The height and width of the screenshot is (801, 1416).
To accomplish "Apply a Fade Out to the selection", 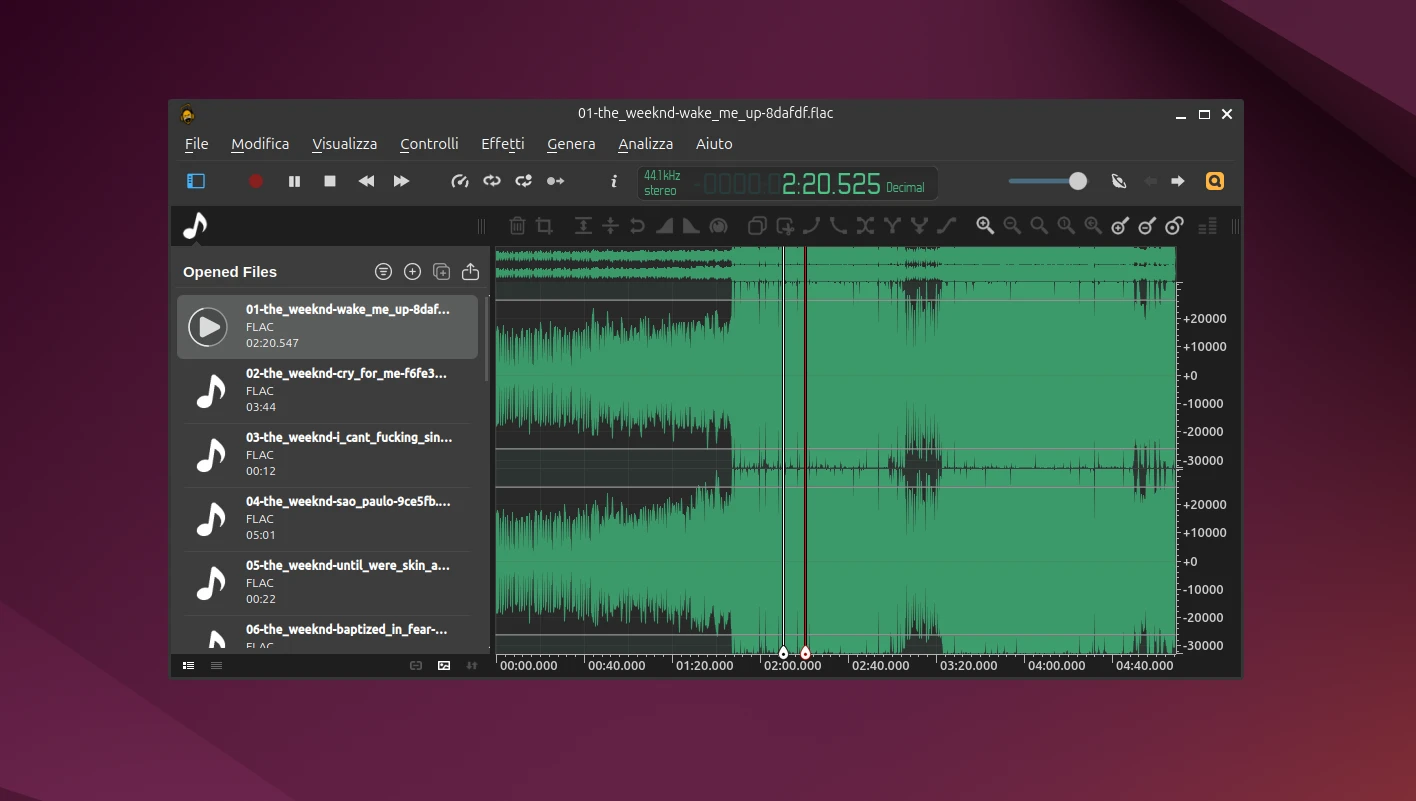I will 690,226.
